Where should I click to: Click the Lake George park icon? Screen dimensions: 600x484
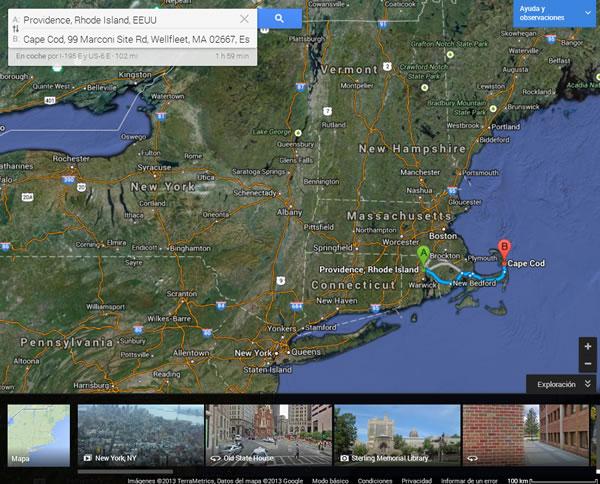(x=298, y=133)
